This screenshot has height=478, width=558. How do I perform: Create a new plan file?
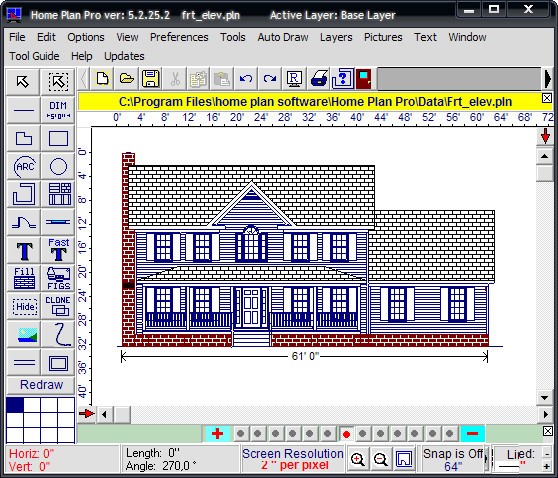[102, 79]
